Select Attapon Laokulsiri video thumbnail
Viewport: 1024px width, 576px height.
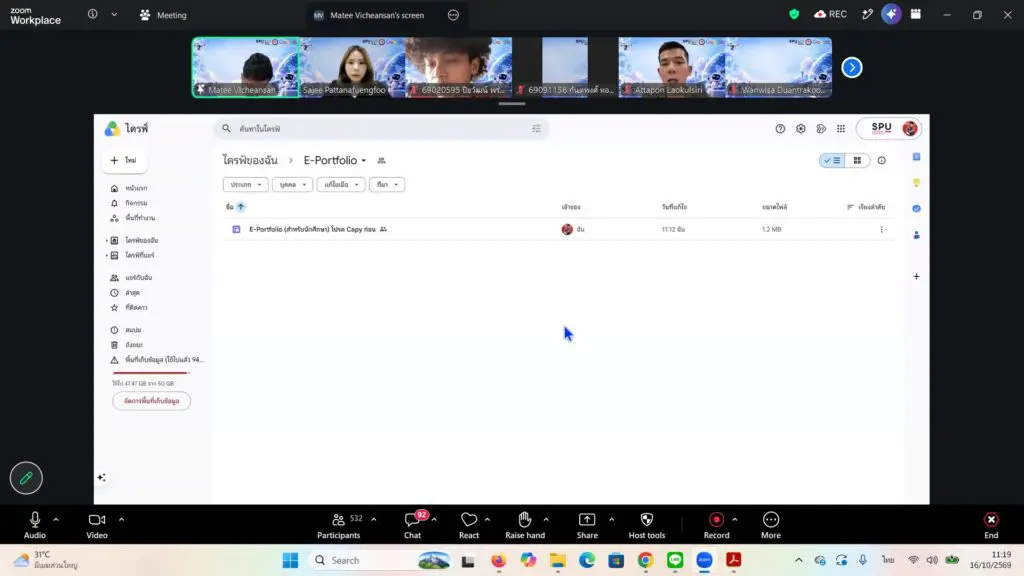point(671,67)
